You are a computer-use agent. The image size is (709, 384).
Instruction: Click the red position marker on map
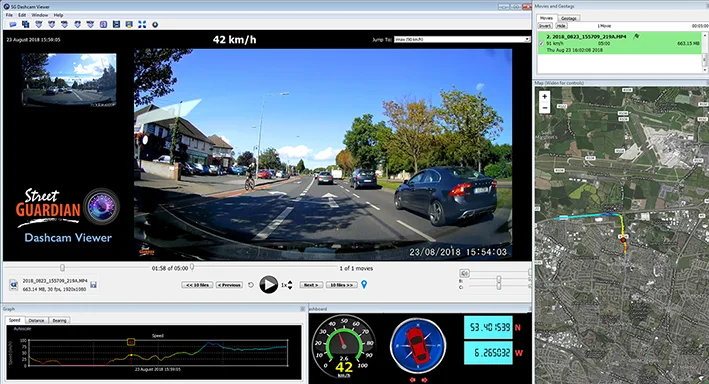coord(623,239)
